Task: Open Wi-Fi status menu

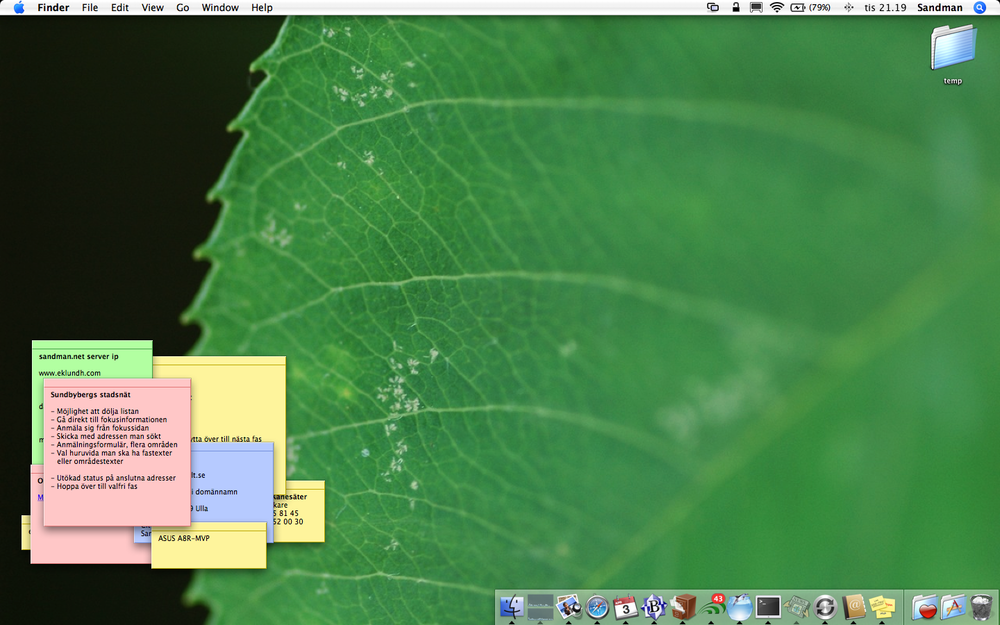Action: point(776,7)
